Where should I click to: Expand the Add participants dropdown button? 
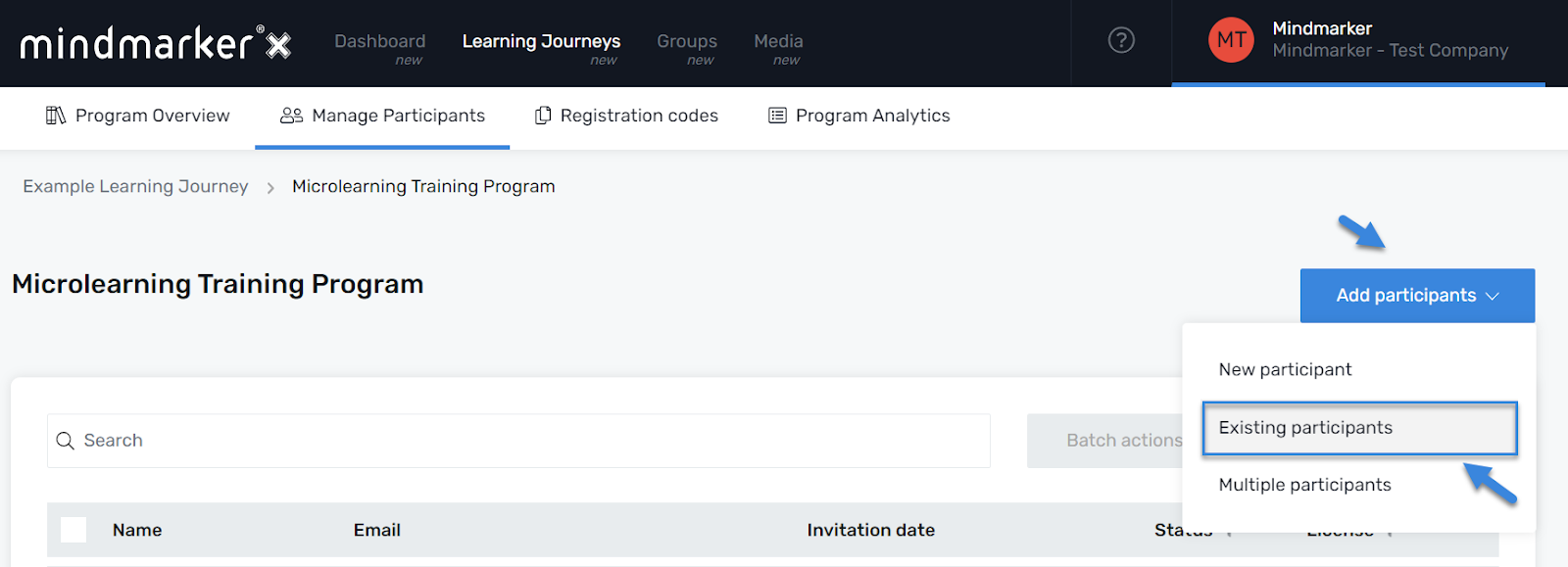coord(1417,296)
